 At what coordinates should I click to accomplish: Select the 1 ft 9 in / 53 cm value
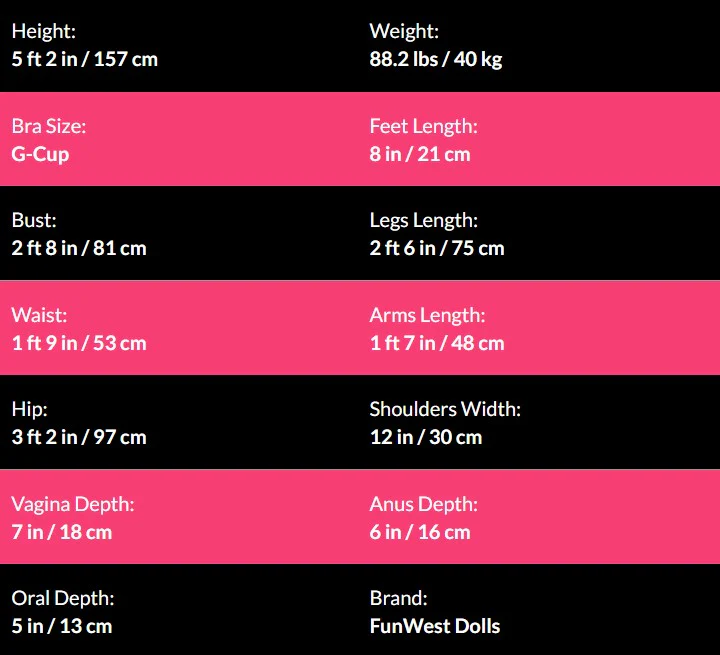(79, 343)
